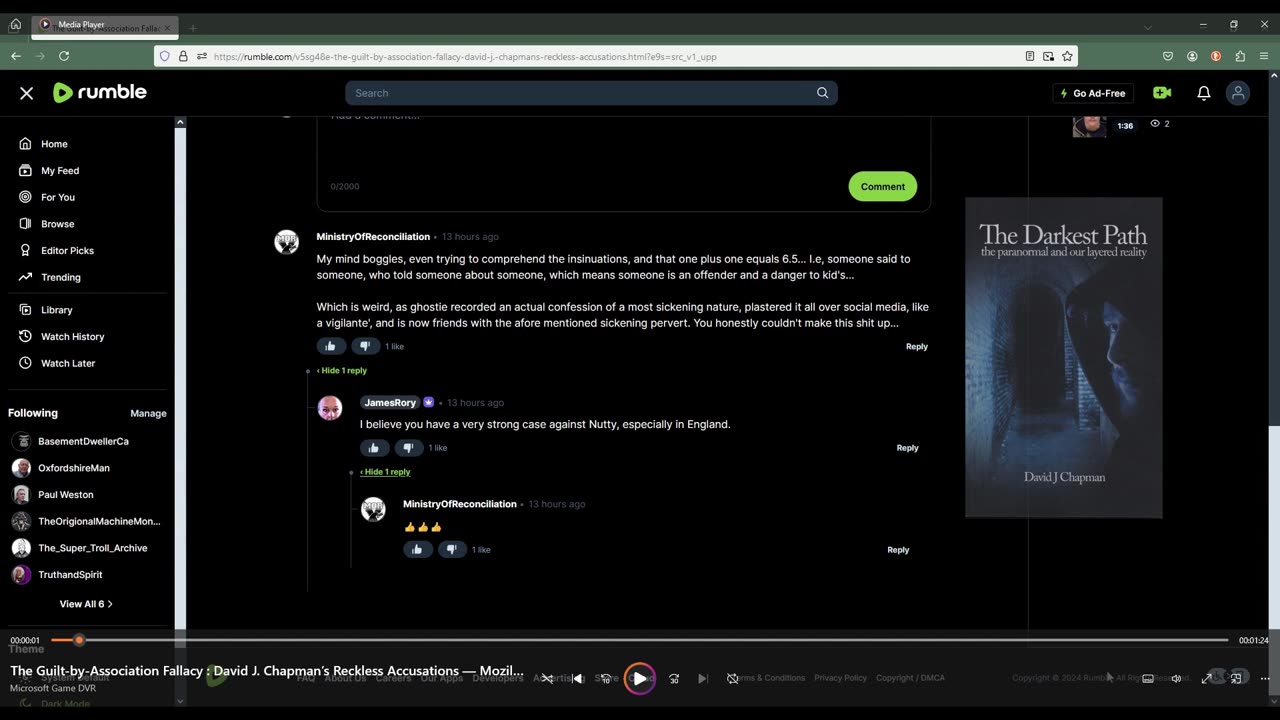Reply to the thumbs-up emoji comment
This screenshot has height=720, width=1280.
coord(898,549)
